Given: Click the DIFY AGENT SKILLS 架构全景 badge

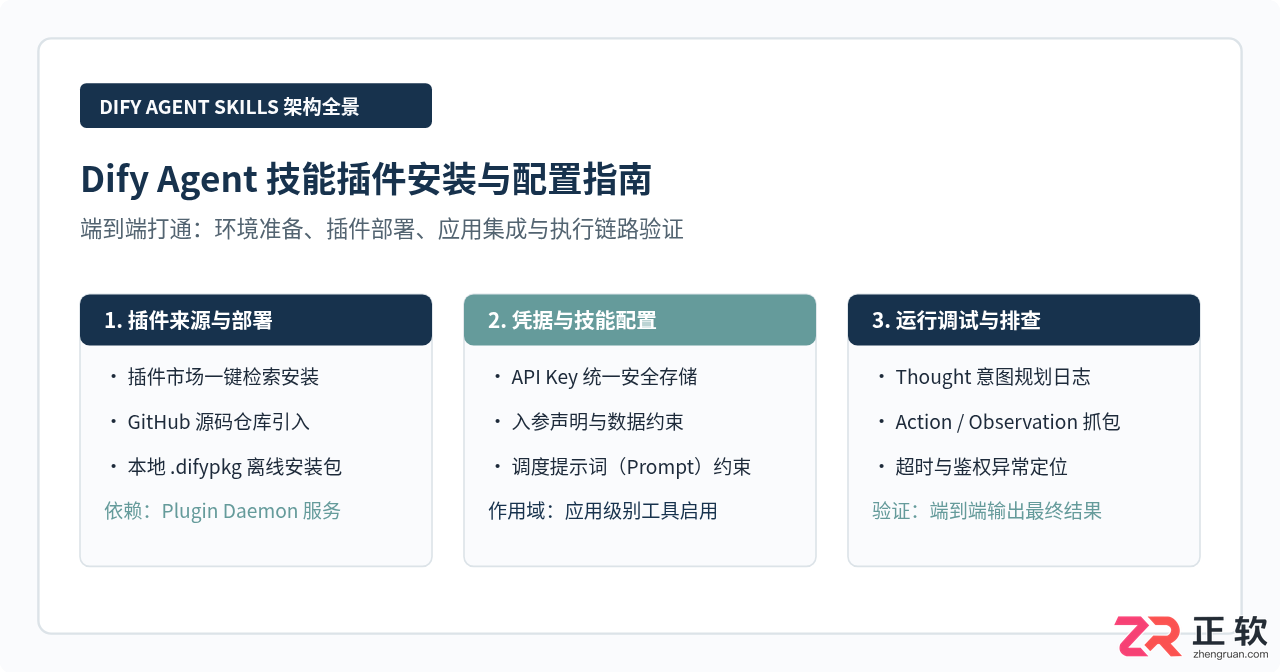Looking at the screenshot, I should (256, 106).
